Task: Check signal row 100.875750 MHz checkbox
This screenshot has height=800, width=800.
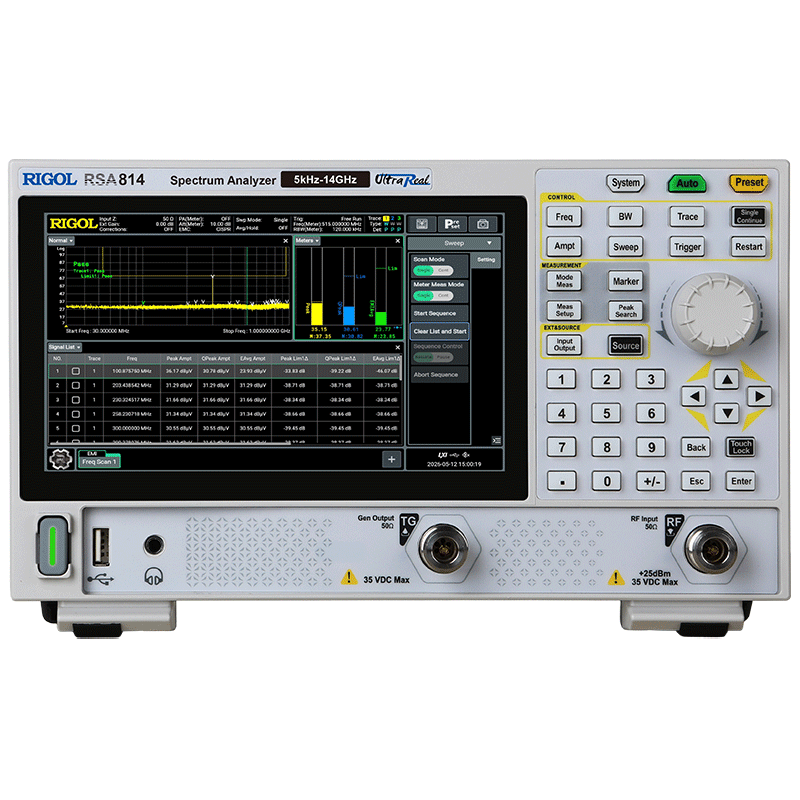Action: coord(76,371)
